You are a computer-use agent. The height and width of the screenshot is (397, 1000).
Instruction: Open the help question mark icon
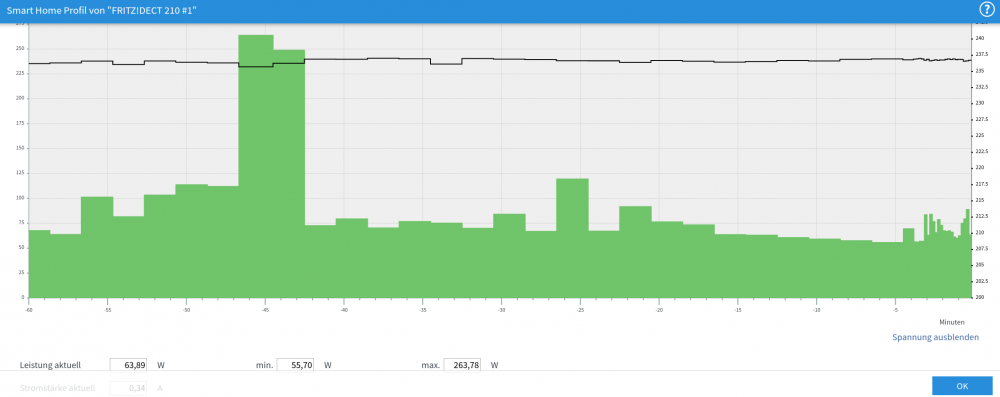click(x=987, y=10)
